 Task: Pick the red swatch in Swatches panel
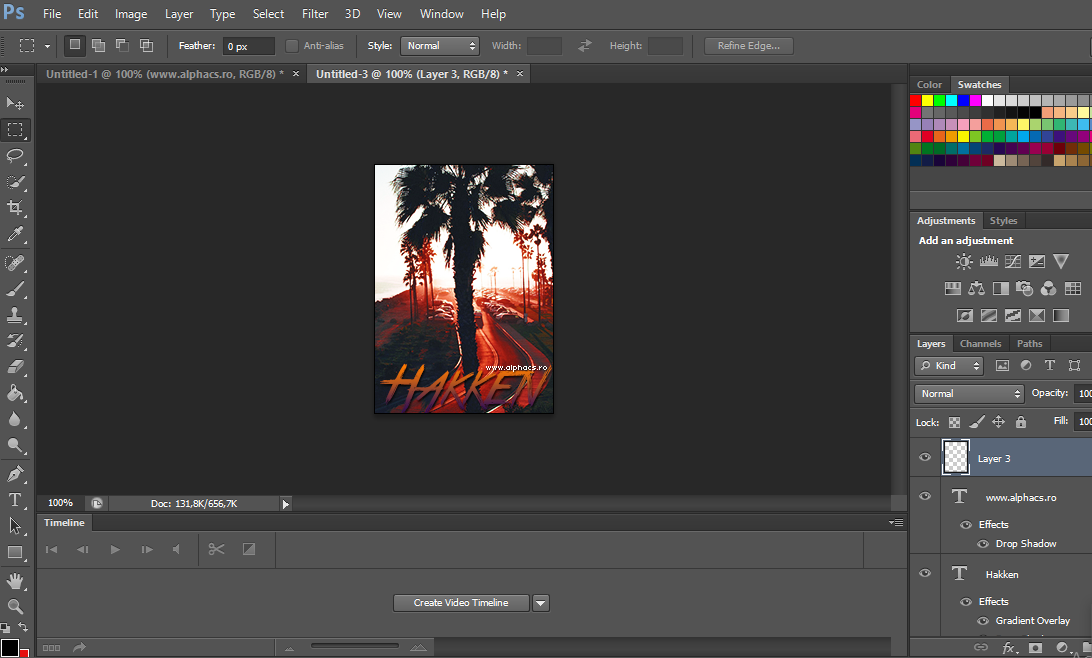click(x=915, y=100)
